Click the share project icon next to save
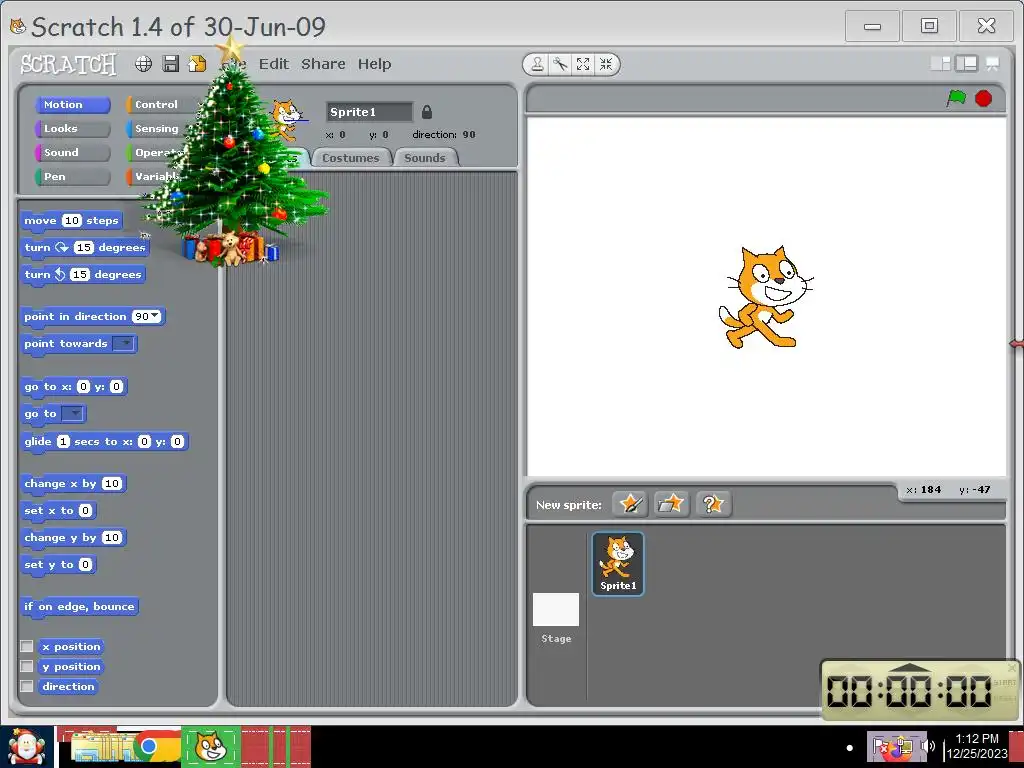 (x=197, y=63)
